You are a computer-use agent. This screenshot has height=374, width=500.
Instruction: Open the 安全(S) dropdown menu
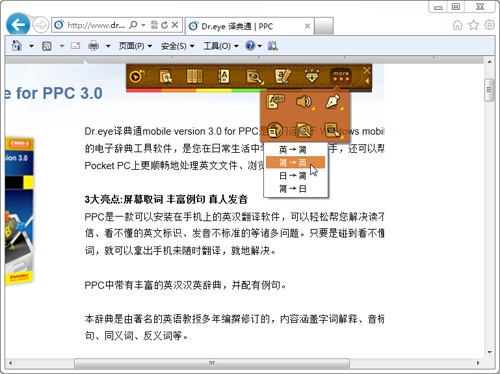[x=177, y=46]
